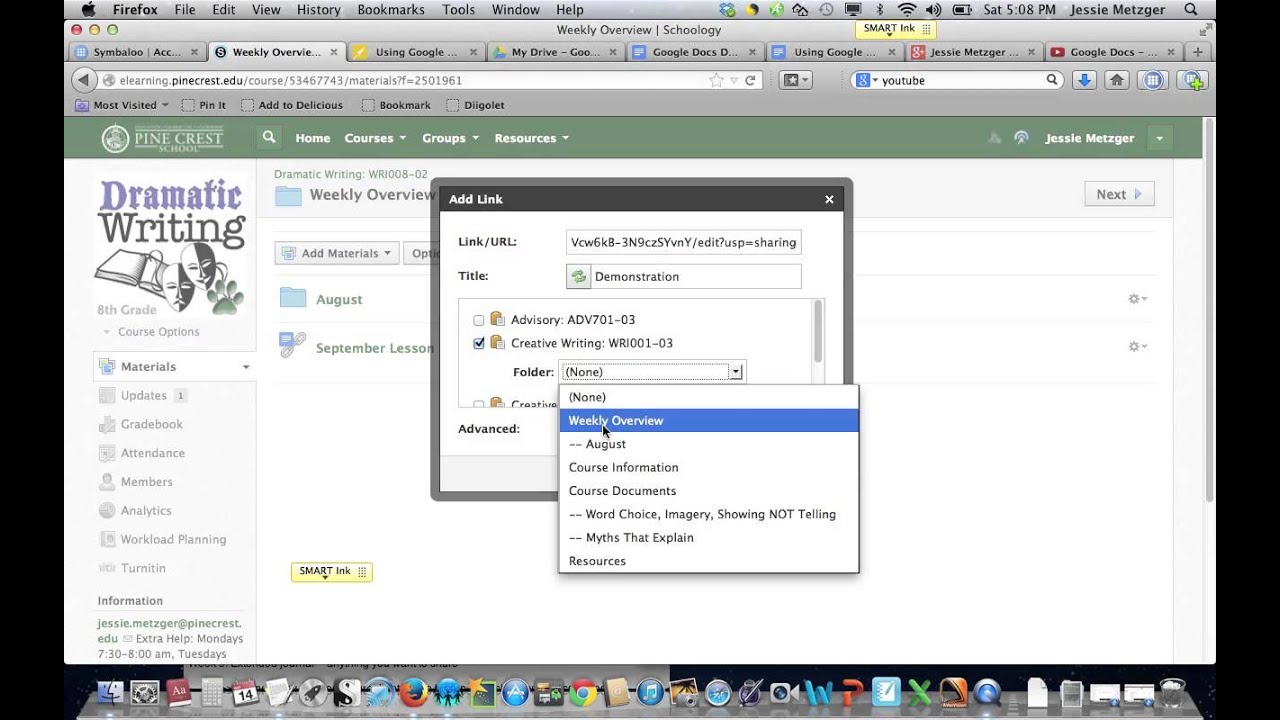
Task: Open the August folder link
Action: click(x=339, y=299)
